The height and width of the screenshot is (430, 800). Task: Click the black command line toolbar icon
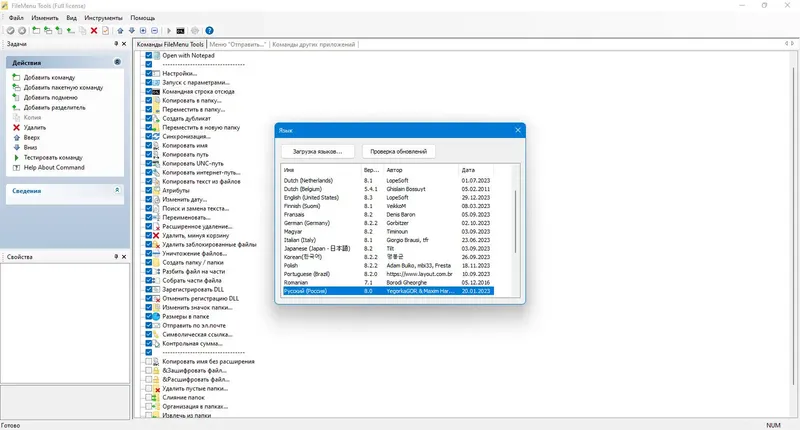pyautogui.click(x=181, y=31)
